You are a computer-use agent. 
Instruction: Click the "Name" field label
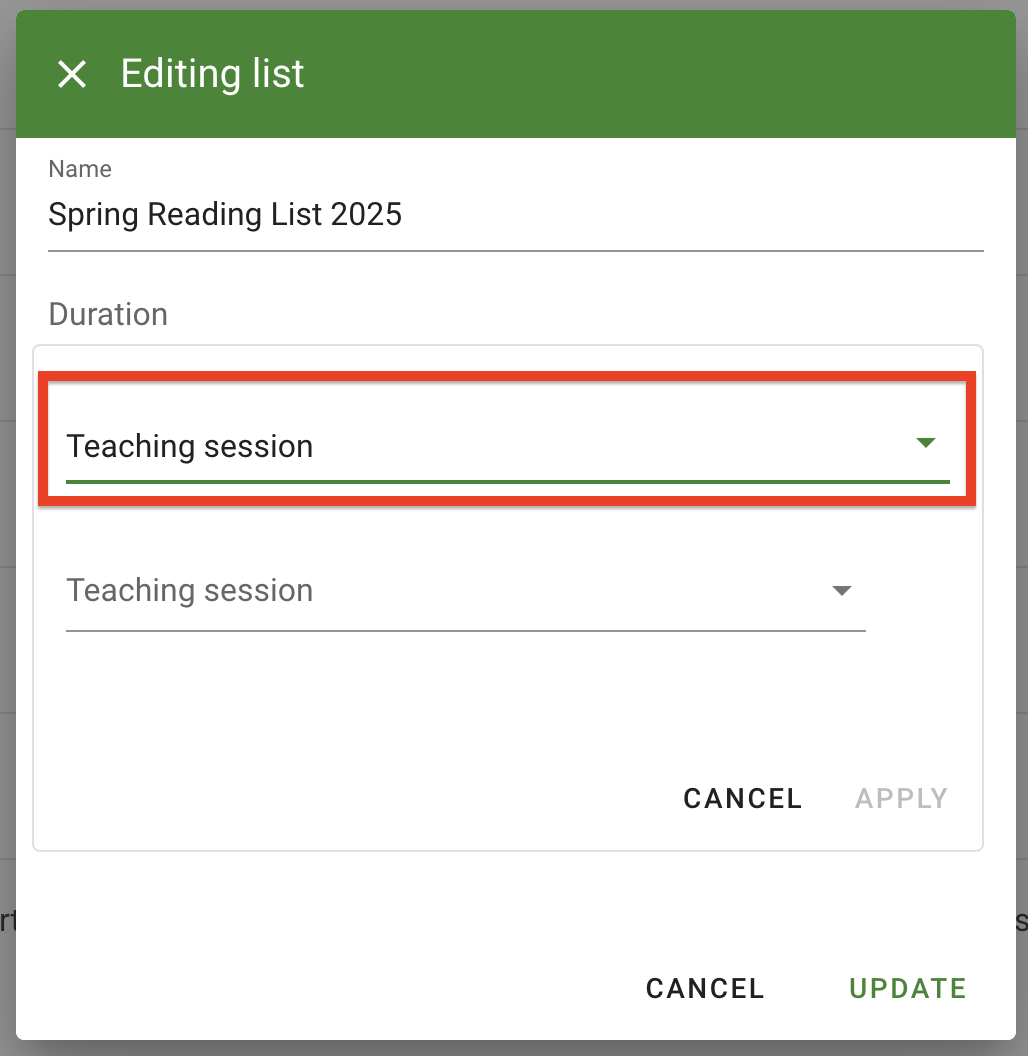[x=80, y=169]
